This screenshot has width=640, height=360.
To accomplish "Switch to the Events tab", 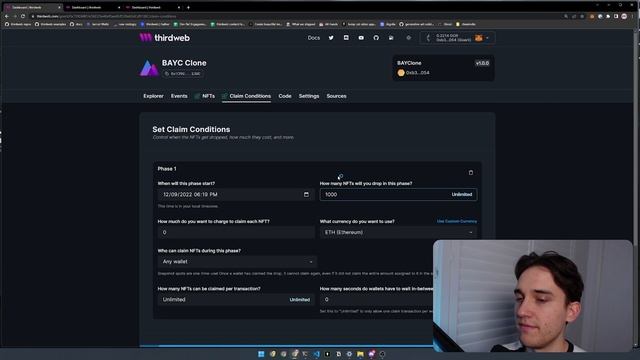I will tap(179, 96).
